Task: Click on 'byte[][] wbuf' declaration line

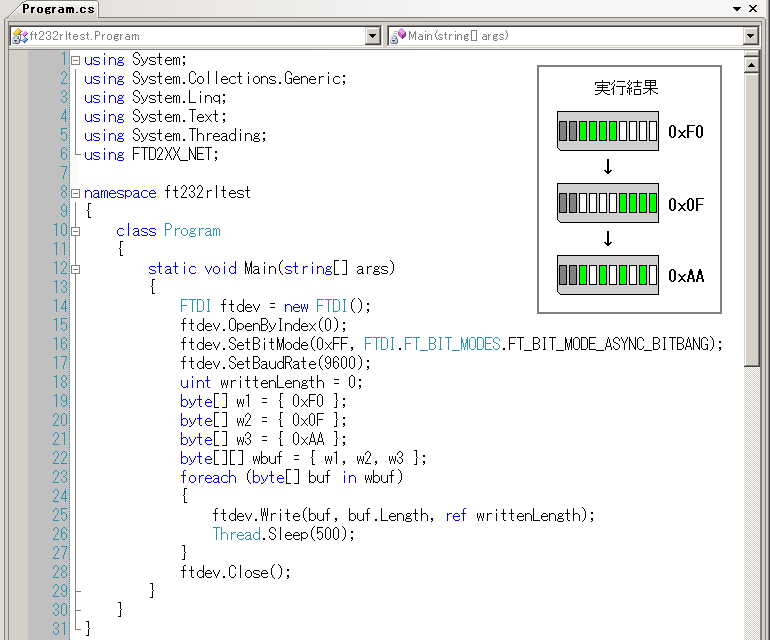Action: click(x=303, y=459)
